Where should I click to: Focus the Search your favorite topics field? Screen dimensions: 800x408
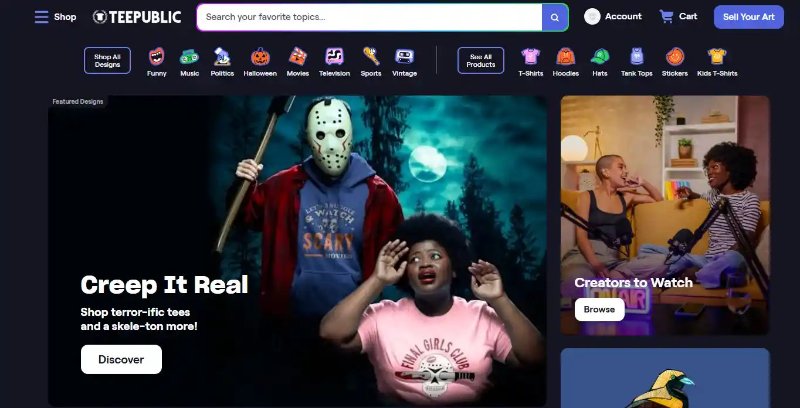(369, 17)
